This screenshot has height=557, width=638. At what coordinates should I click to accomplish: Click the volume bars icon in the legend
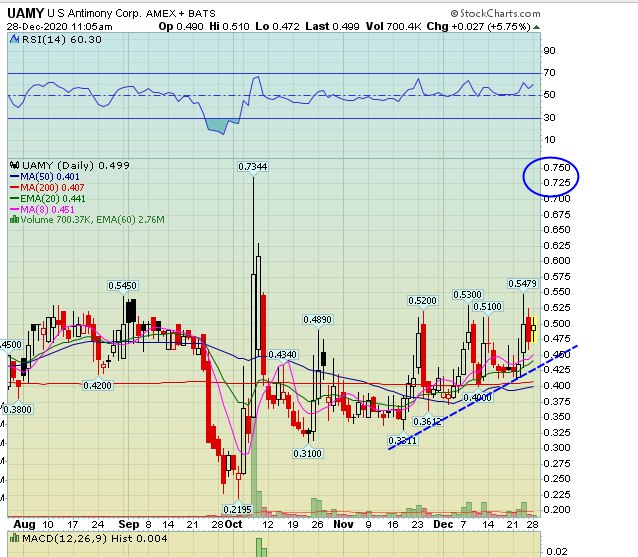pos(14,220)
